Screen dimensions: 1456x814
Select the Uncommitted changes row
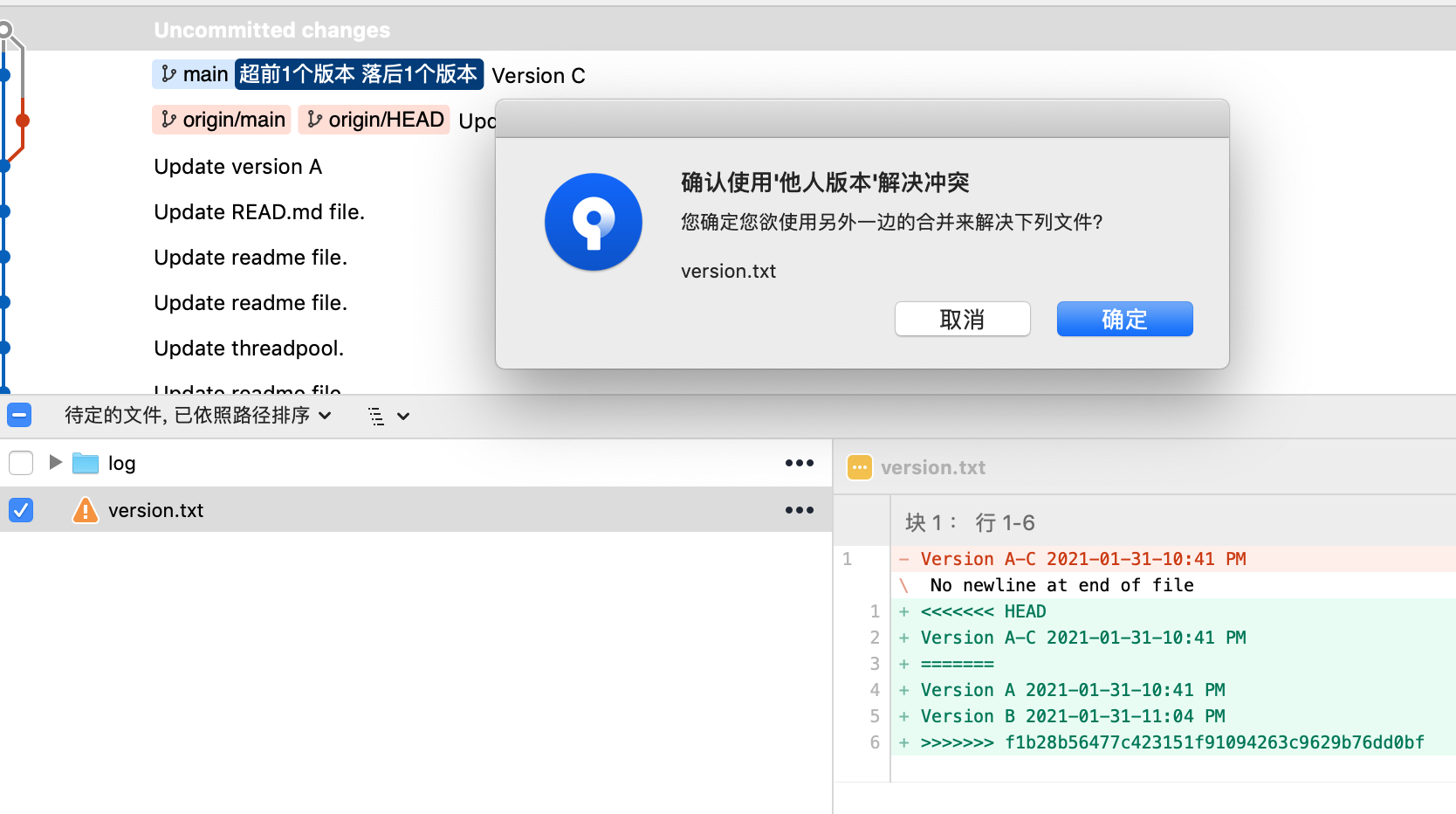point(728,30)
